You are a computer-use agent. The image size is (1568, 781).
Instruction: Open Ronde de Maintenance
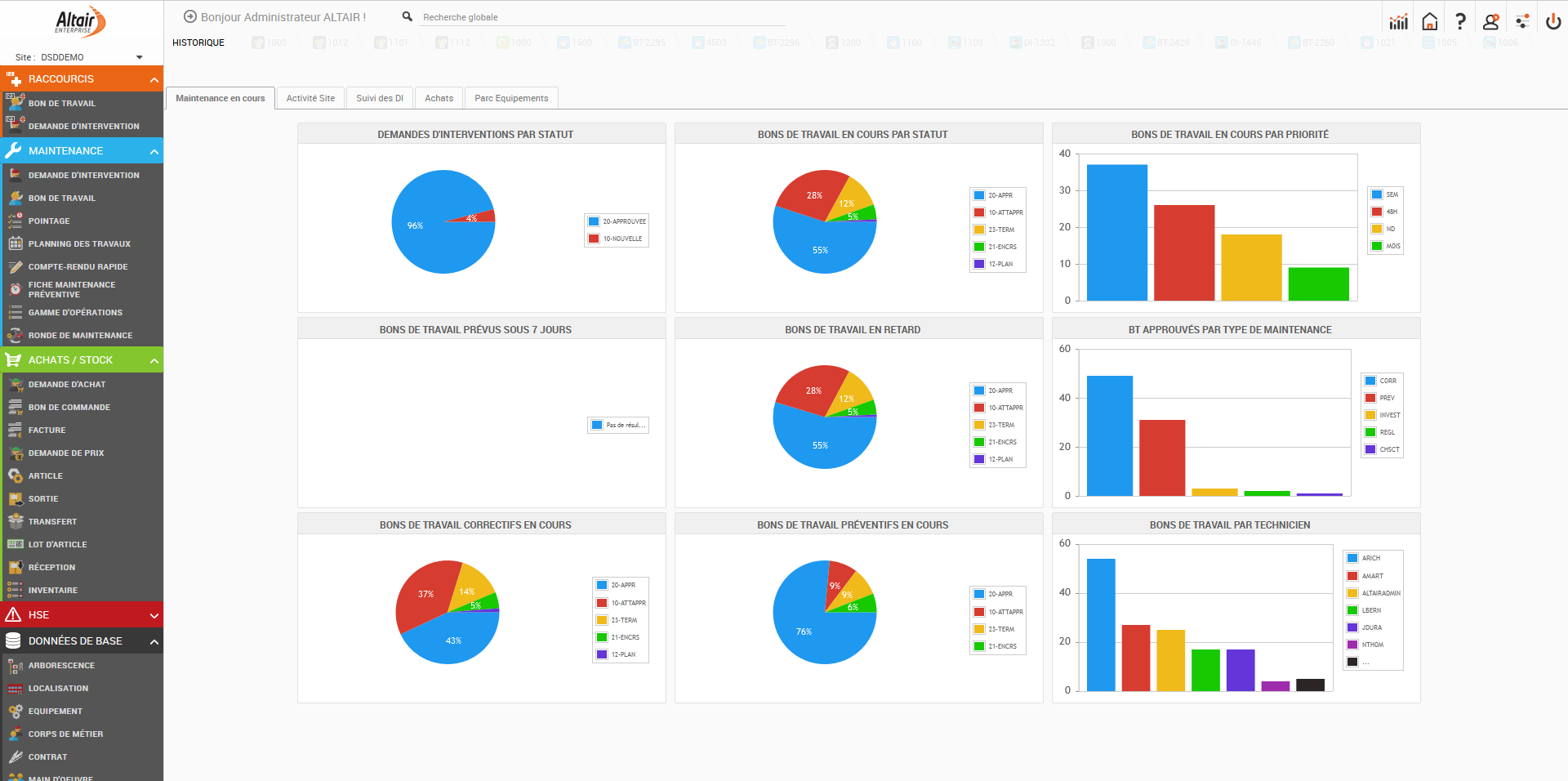[80, 335]
